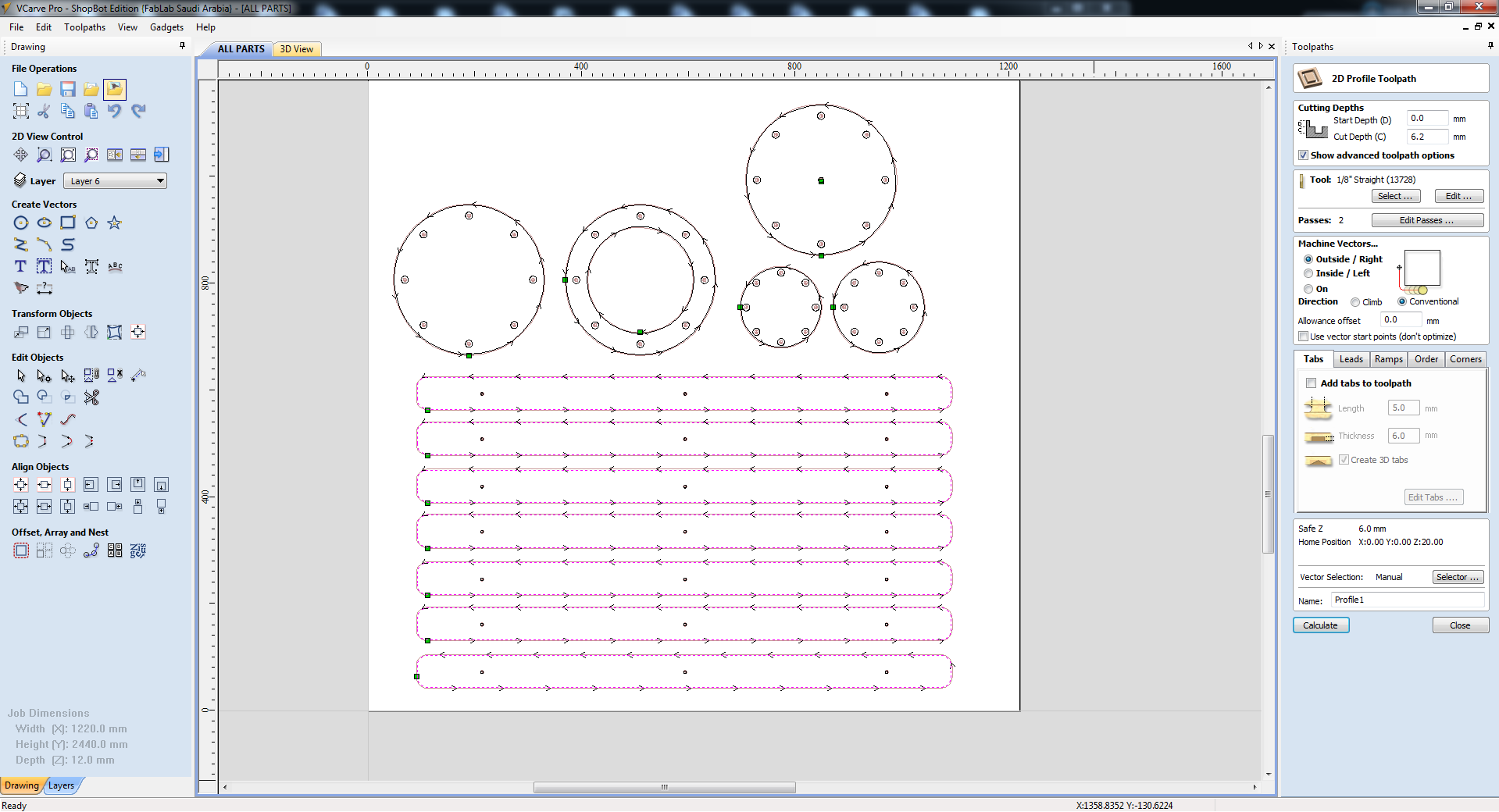Open the Gadgets menu
Viewport: 1499px width, 812px height.
(166, 27)
